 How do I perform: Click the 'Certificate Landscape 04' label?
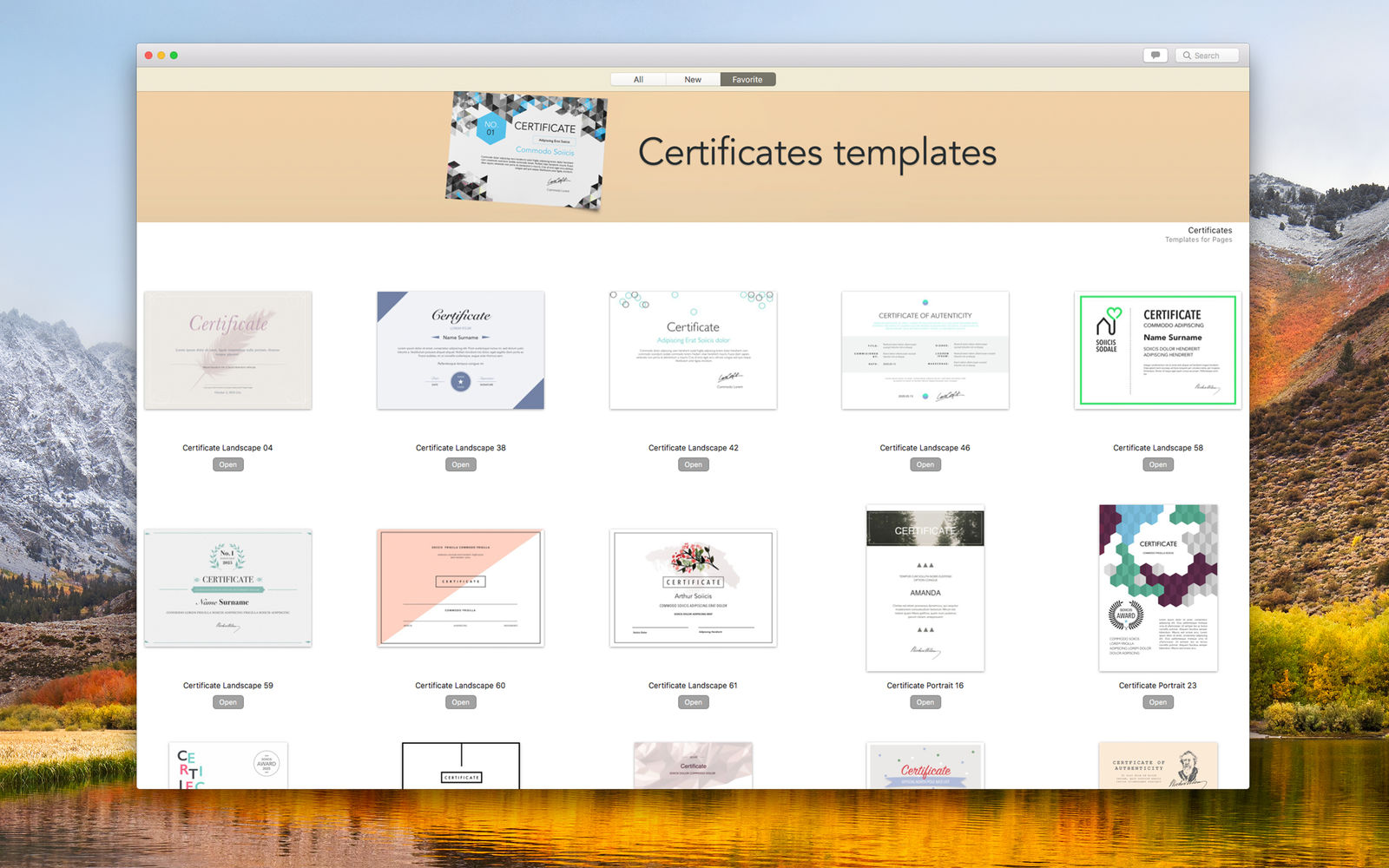[x=227, y=448]
